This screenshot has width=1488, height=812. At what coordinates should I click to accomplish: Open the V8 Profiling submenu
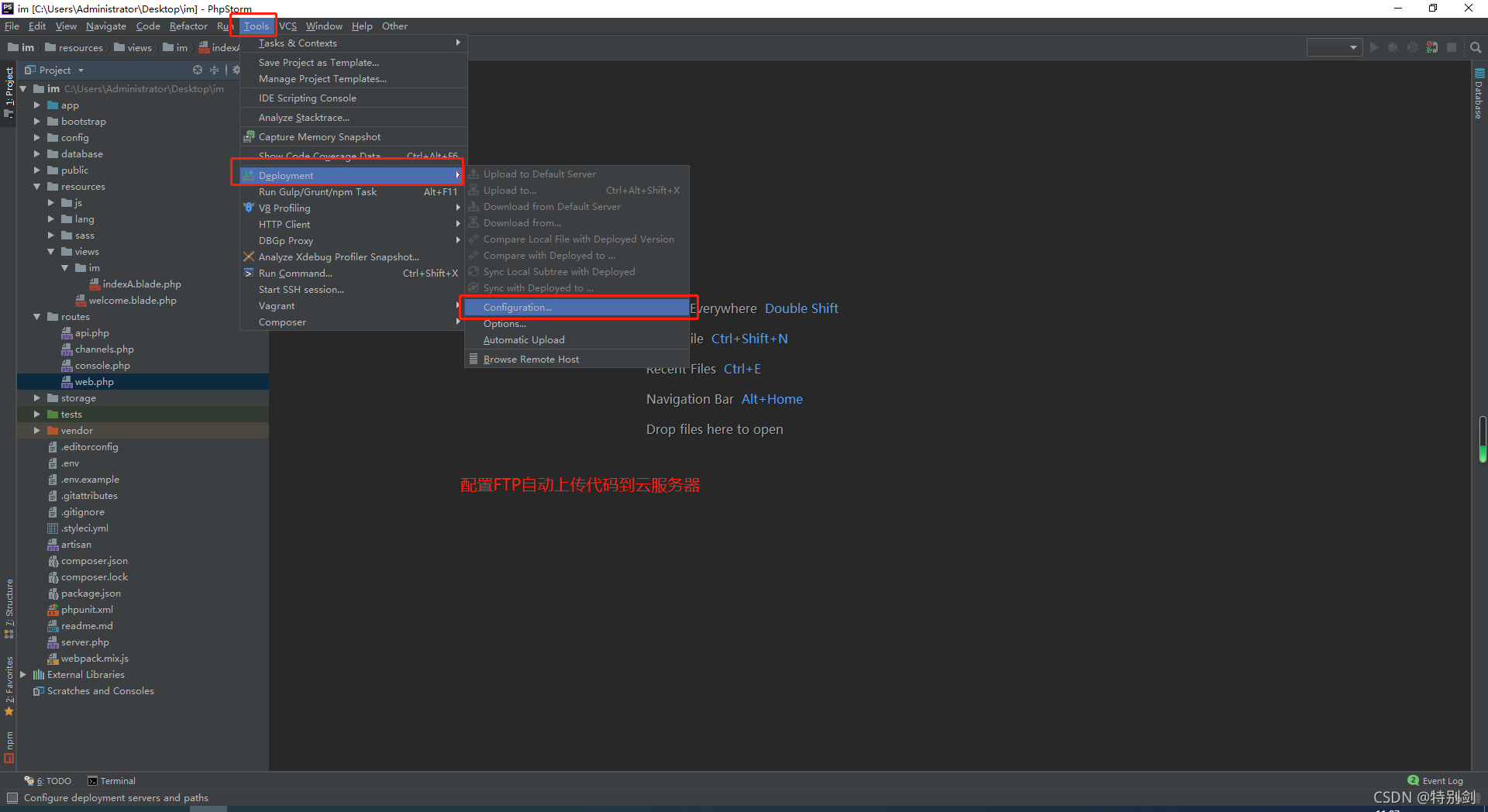coord(353,208)
